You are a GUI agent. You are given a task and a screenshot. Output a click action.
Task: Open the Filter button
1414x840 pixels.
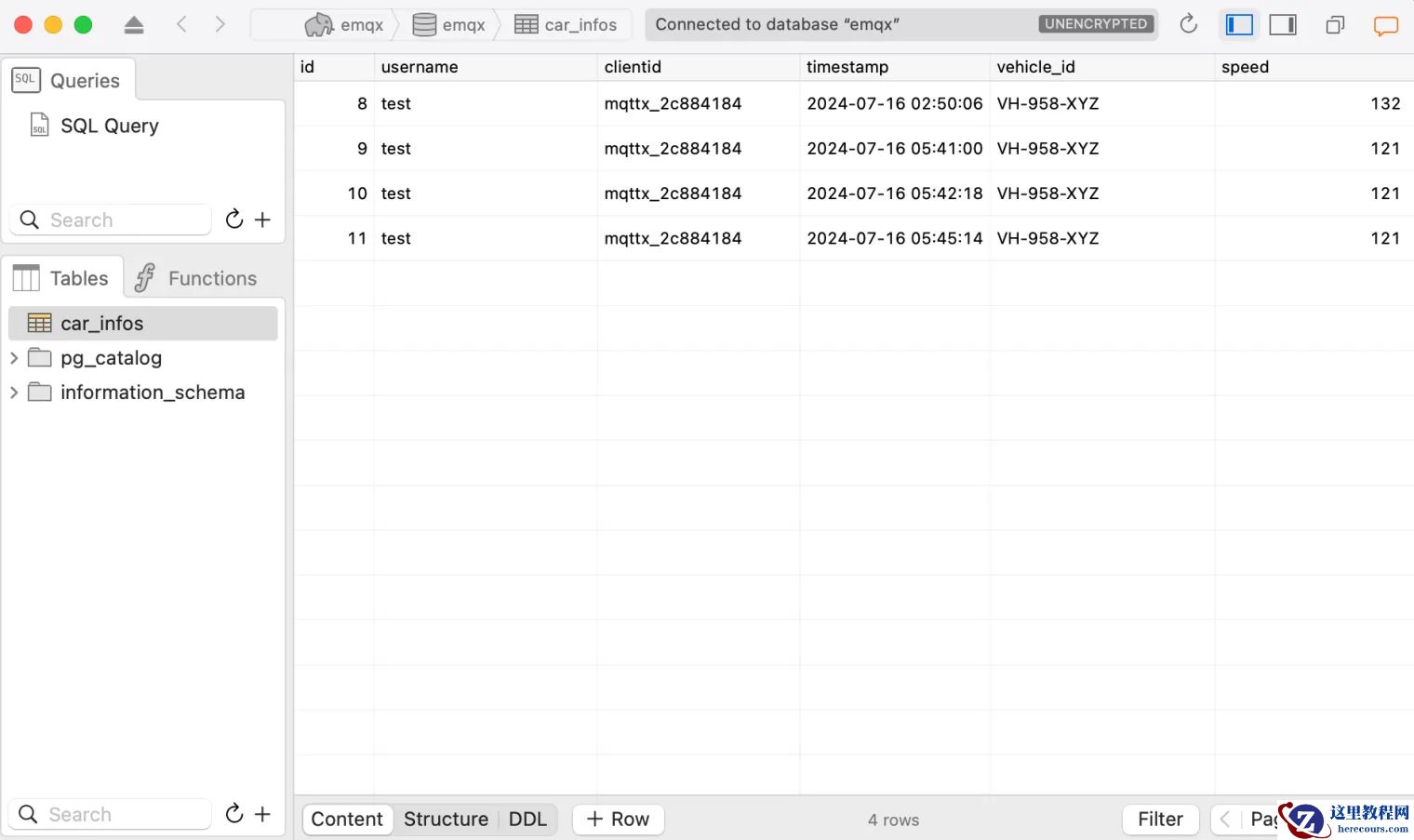1160,819
